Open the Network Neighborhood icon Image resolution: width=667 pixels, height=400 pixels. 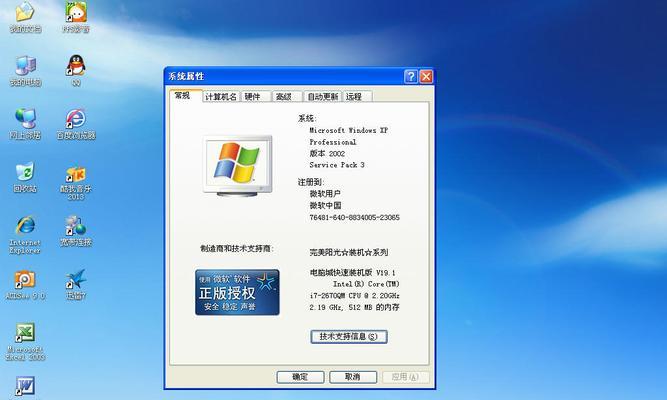click(25, 124)
